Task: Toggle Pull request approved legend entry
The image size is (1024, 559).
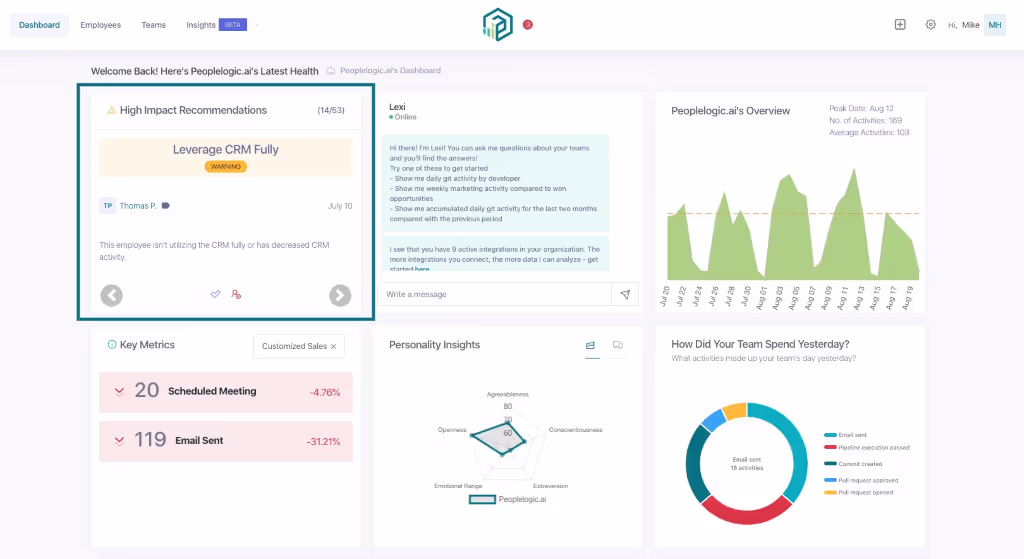Action: [861, 481]
